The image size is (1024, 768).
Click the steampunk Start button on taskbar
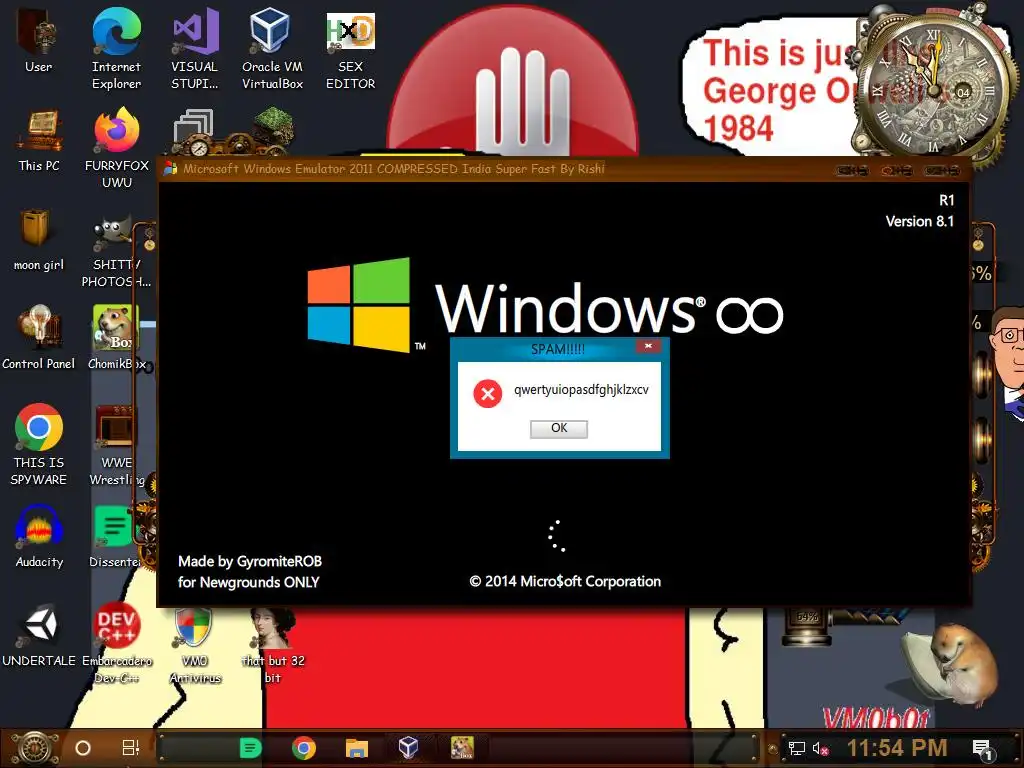[35, 748]
